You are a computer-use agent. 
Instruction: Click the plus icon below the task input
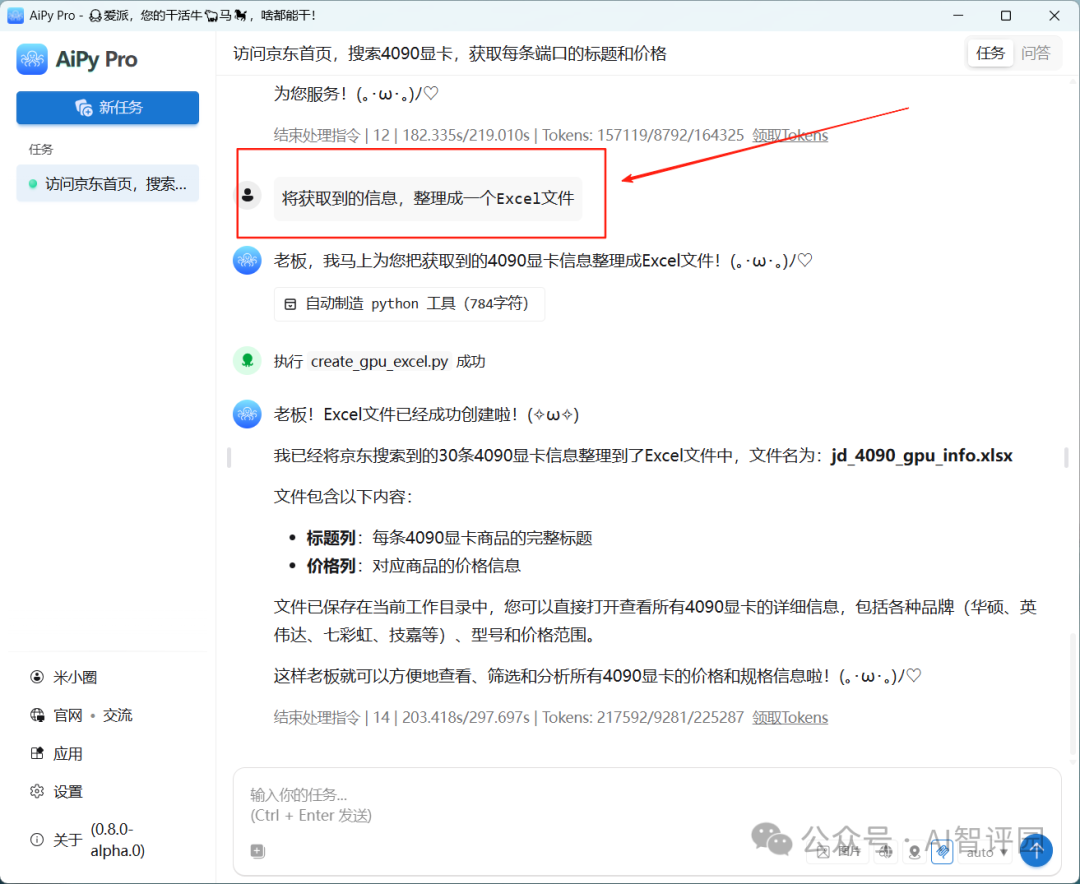[x=256, y=851]
